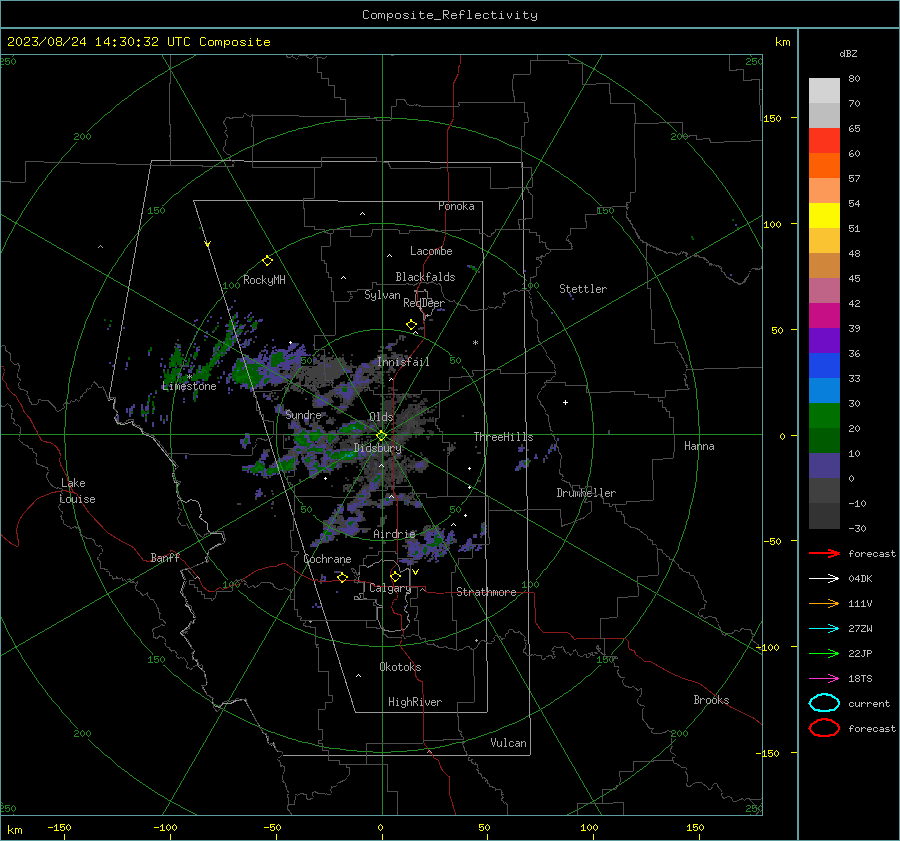The image size is (900, 841).
Task: Select the blue 33–36 dBZ swatch
Action: click(824, 366)
